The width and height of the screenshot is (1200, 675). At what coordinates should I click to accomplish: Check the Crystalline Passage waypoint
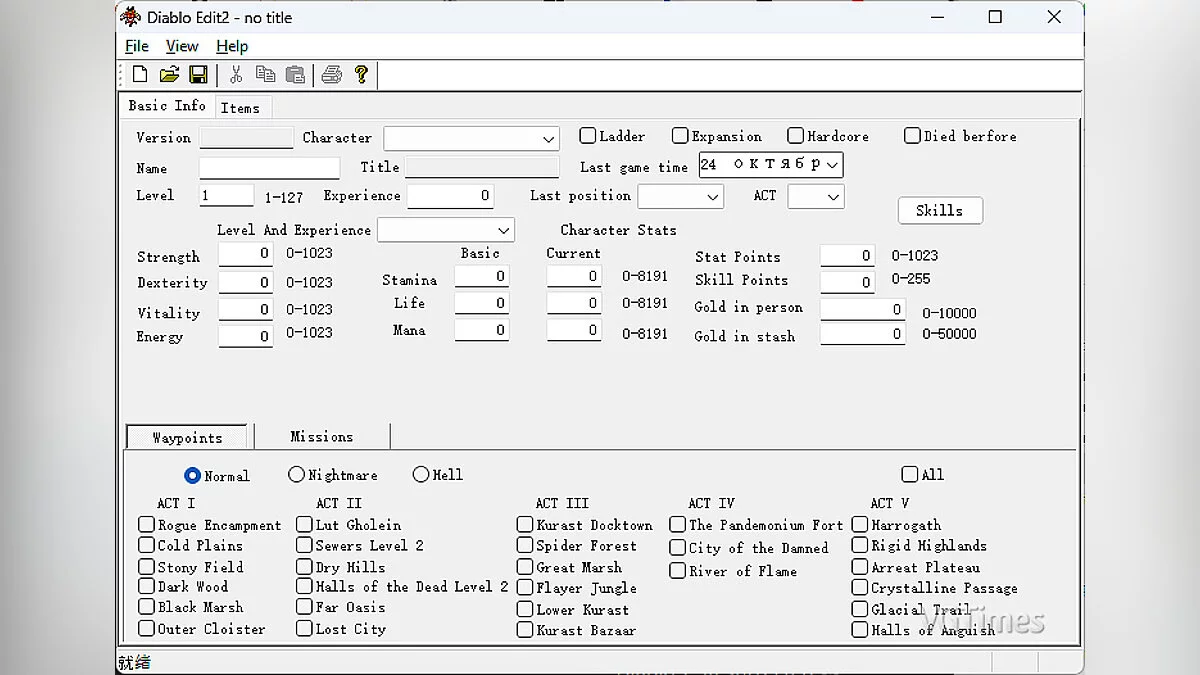click(x=859, y=587)
